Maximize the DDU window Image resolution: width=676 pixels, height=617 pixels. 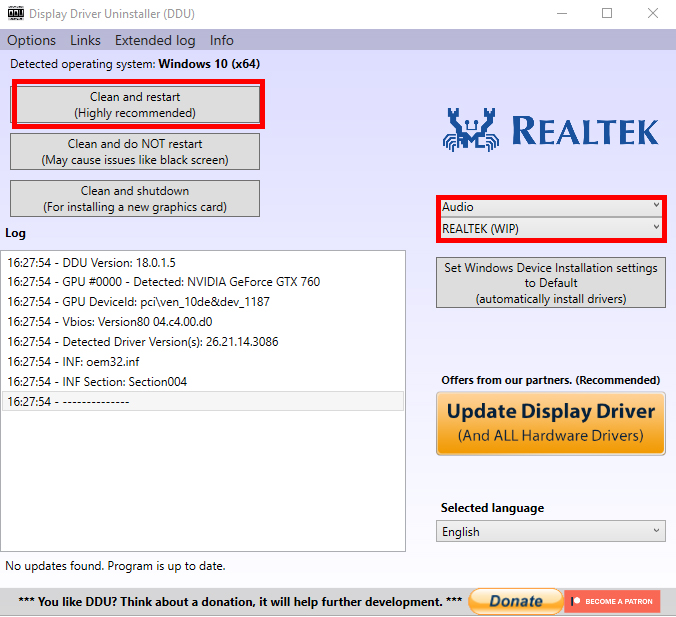click(607, 13)
